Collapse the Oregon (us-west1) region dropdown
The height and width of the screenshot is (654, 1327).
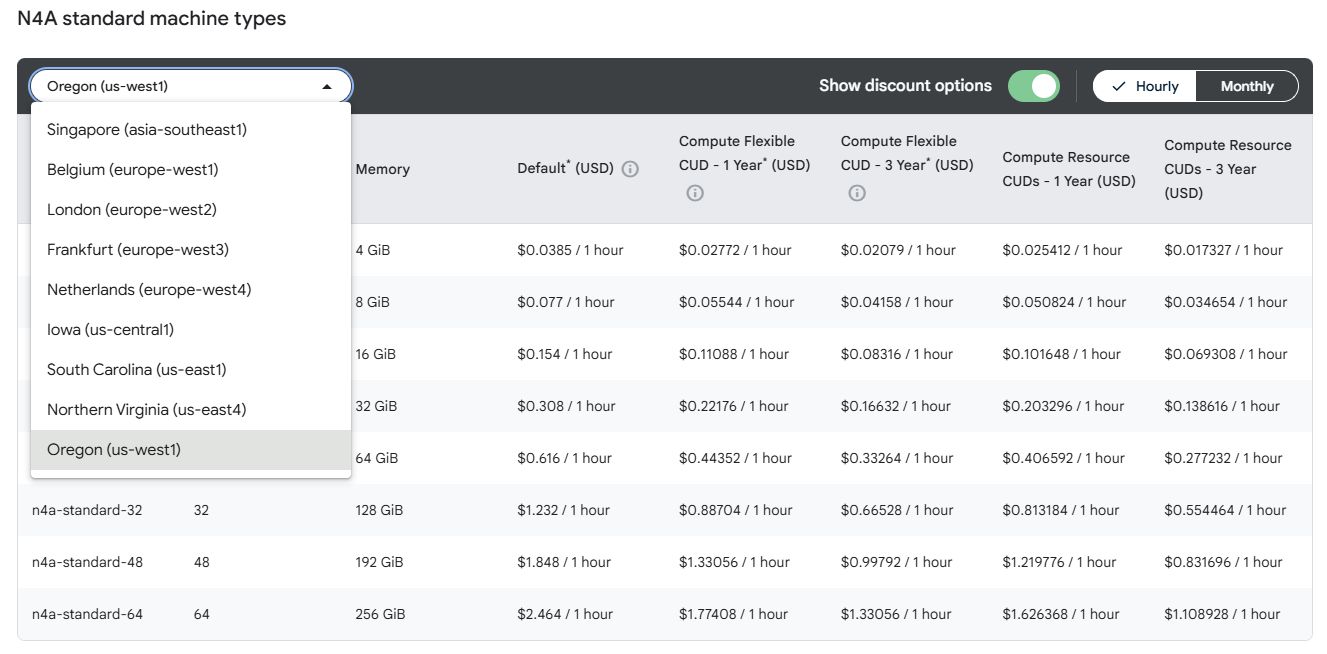click(190, 86)
